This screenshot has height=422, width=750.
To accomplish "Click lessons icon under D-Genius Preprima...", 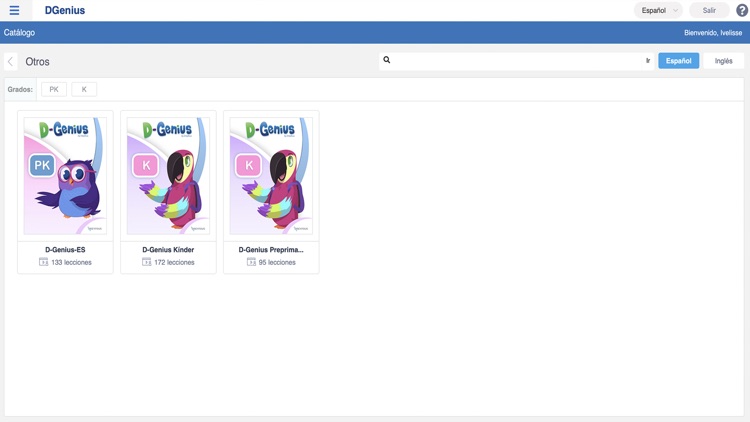I will (x=251, y=262).
